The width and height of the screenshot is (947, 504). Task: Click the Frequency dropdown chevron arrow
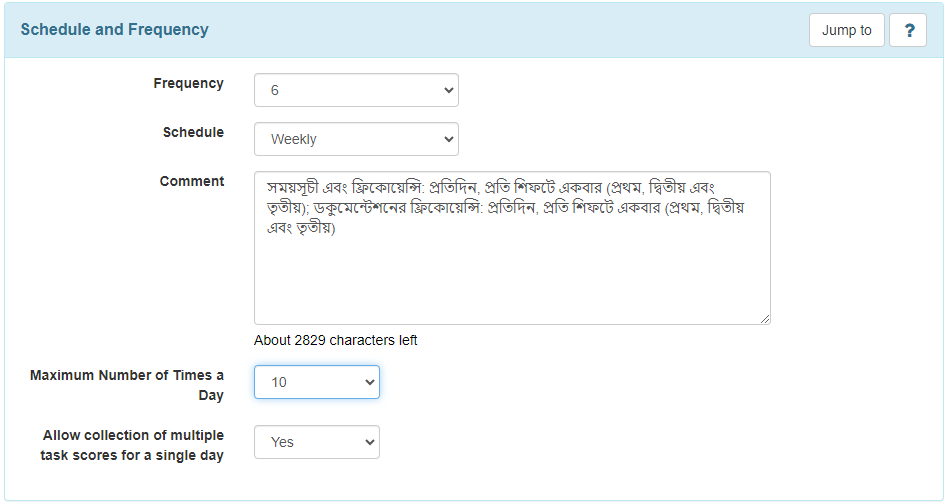(449, 90)
